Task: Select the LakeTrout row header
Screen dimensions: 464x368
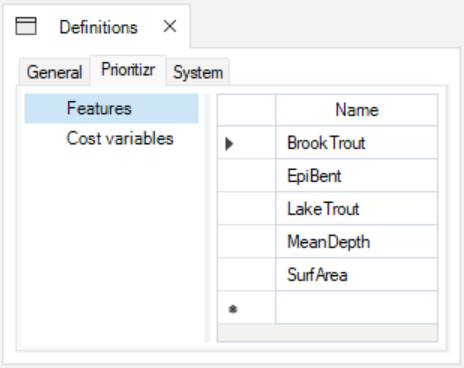Action: click(246, 209)
